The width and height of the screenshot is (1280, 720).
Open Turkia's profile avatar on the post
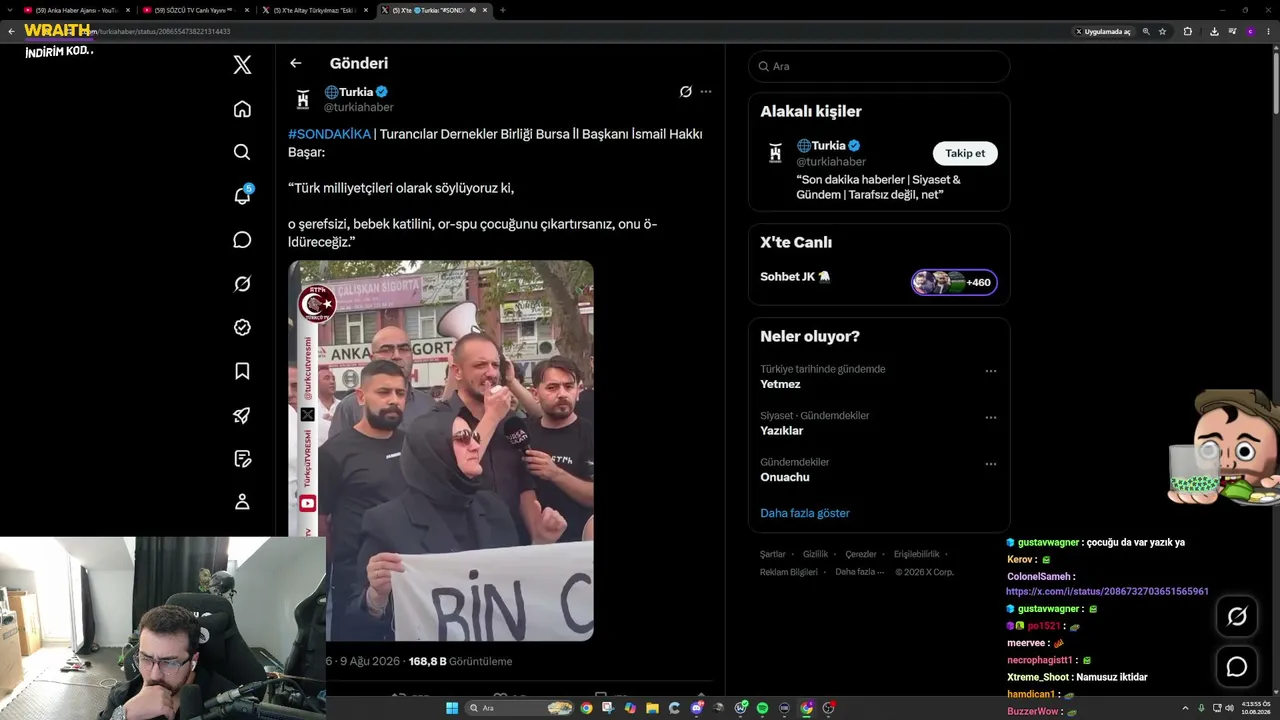click(303, 99)
